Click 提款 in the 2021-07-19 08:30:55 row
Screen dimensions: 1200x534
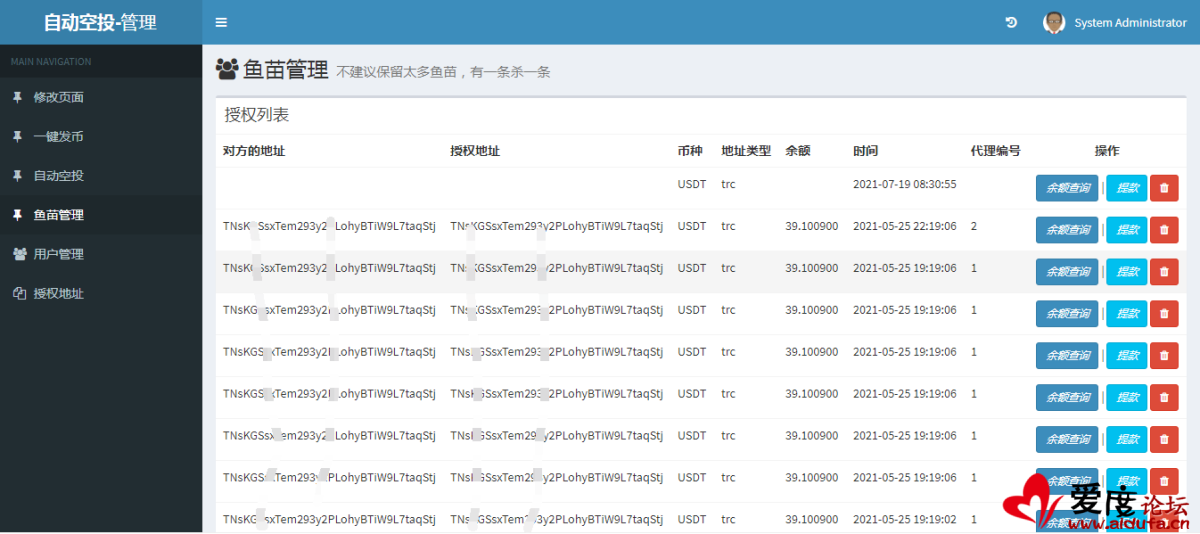click(1127, 188)
